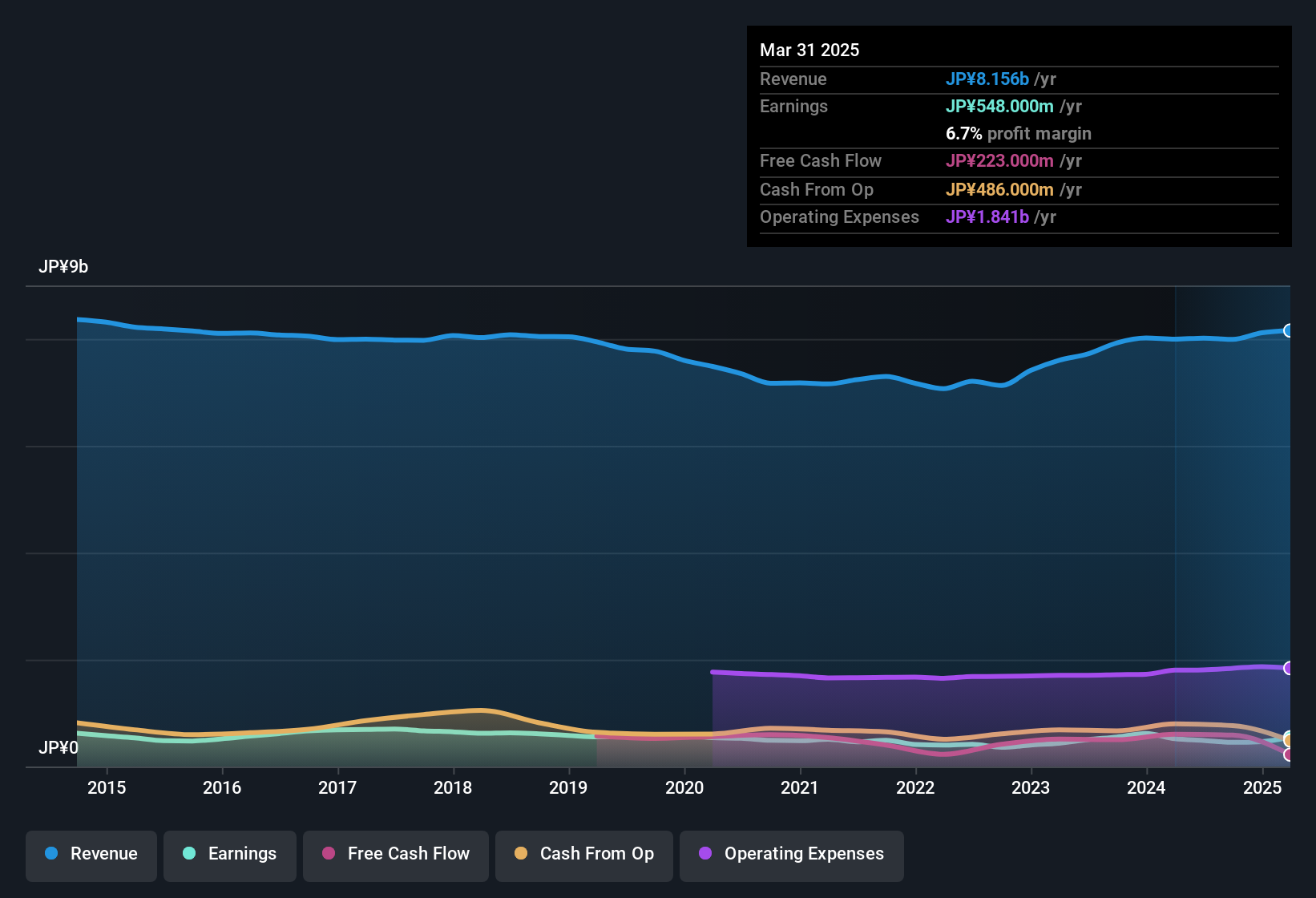Screen dimensions: 1316x898
Task: Click the Cash From Op tooltip row label
Action: tap(817, 189)
